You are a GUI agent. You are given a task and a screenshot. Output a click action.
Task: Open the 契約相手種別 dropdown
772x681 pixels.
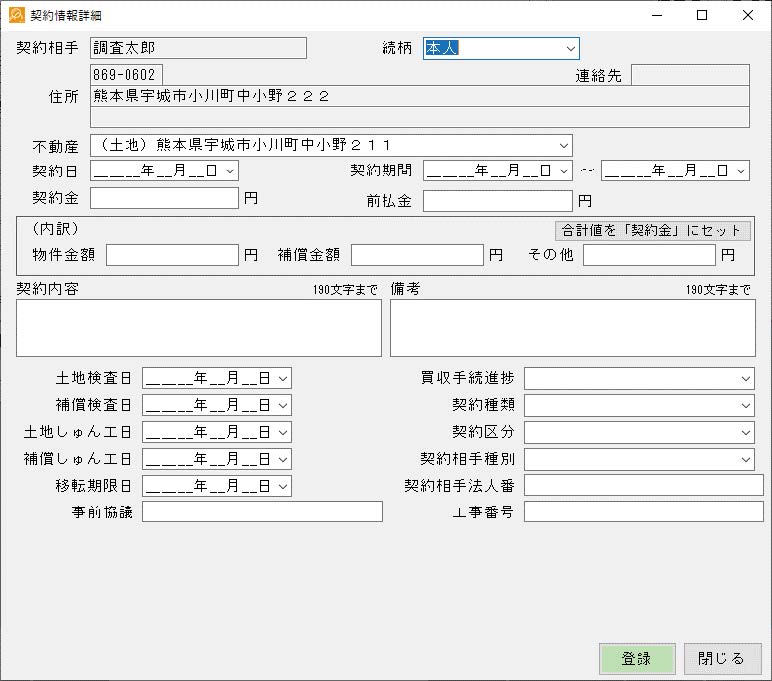point(746,459)
